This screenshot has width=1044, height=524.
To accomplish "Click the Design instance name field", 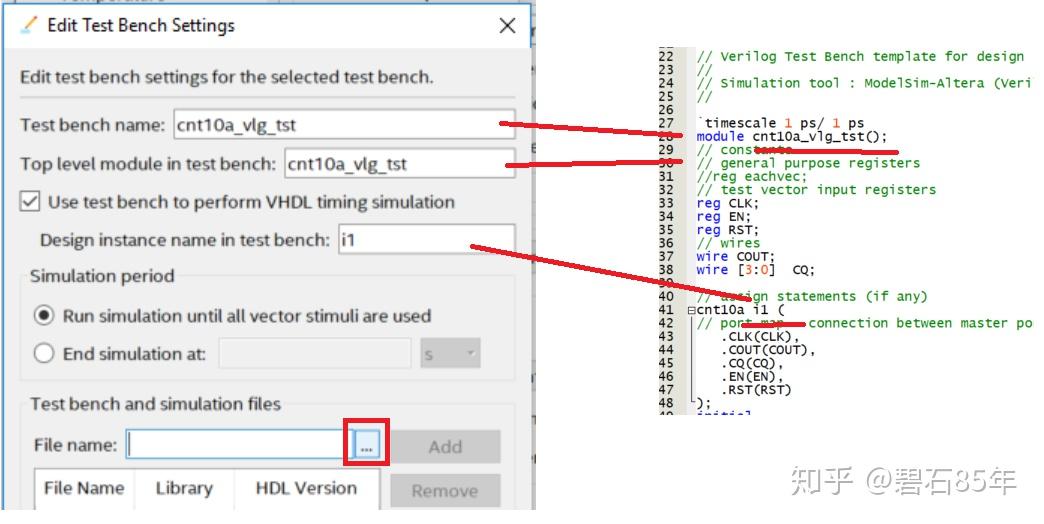I will (x=427, y=239).
